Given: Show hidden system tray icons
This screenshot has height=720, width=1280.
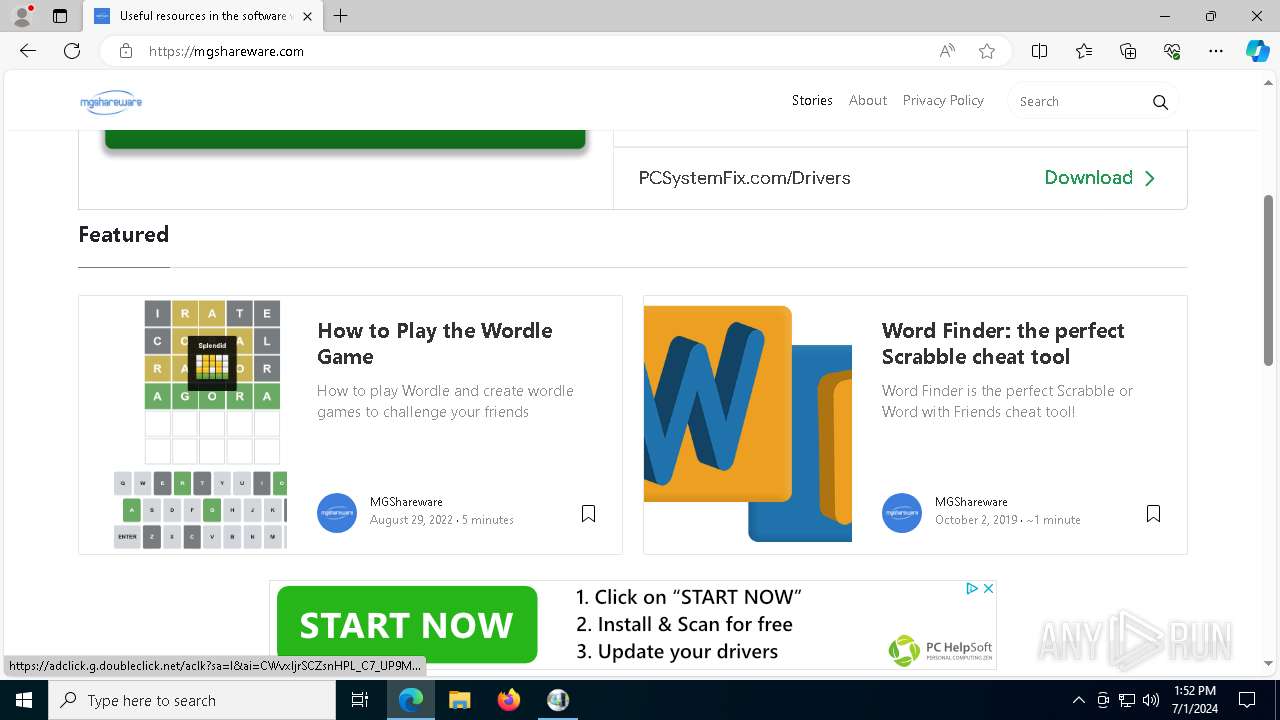Looking at the screenshot, I should coord(1078,700).
